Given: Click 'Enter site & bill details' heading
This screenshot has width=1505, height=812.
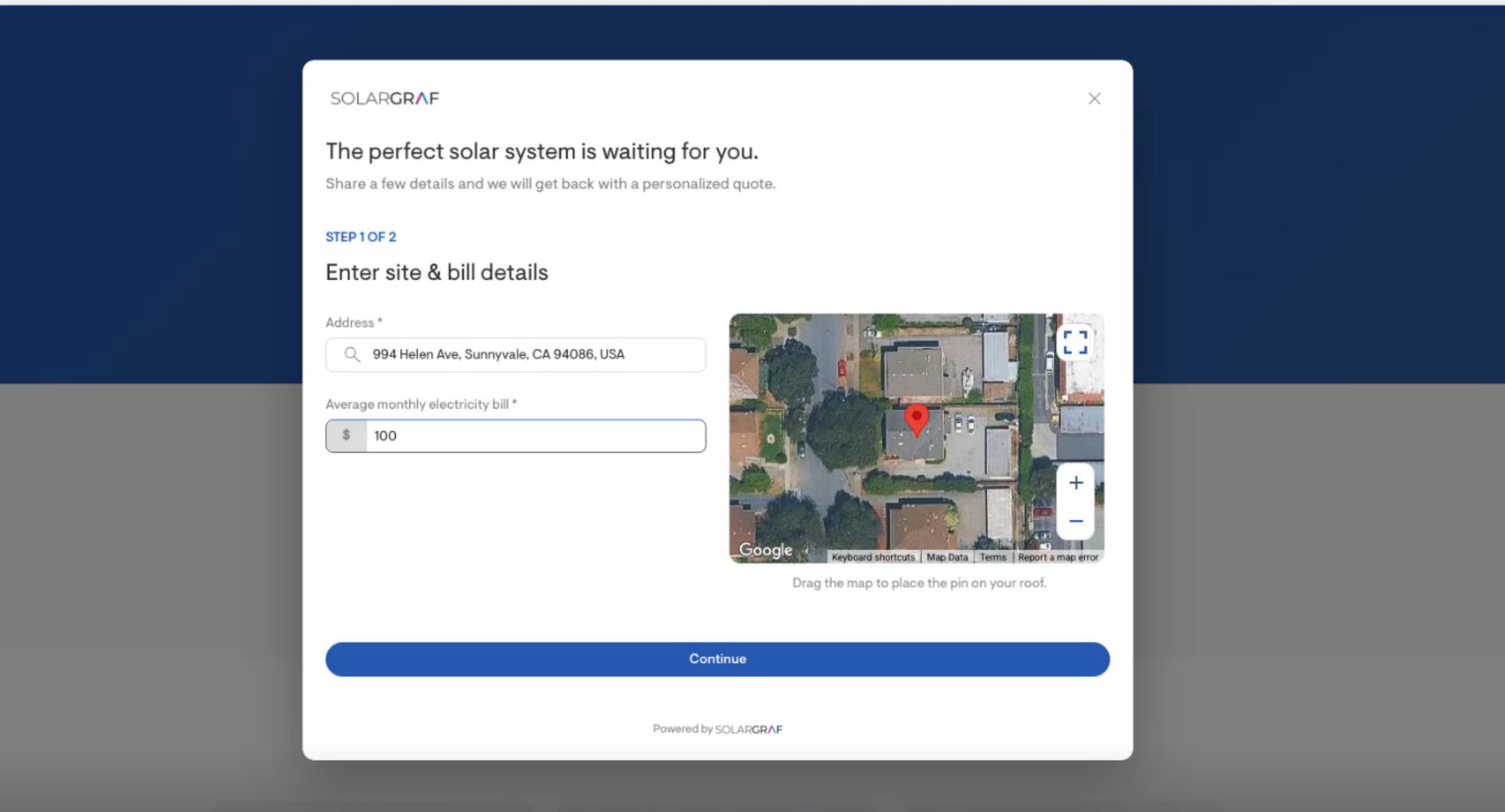Looking at the screenshot, I should pyautogui.click(x=436, y=272).
